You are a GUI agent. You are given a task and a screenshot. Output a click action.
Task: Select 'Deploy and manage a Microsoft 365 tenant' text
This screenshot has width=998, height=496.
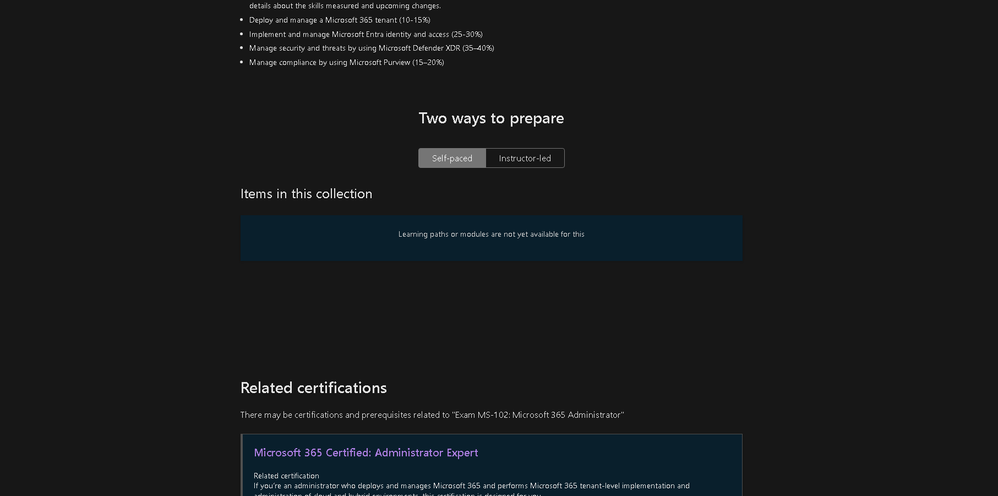click(339, 20)
